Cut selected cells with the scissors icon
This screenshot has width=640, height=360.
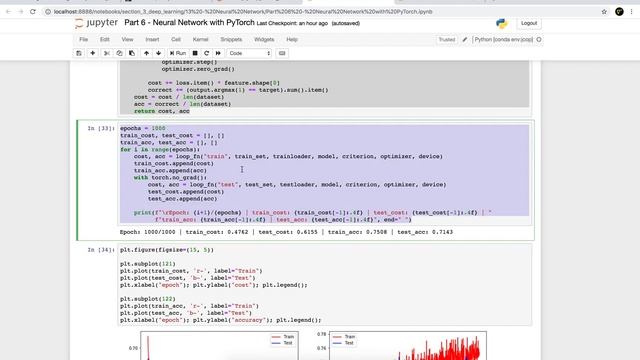pyautogui.click(x=107, y=53)
